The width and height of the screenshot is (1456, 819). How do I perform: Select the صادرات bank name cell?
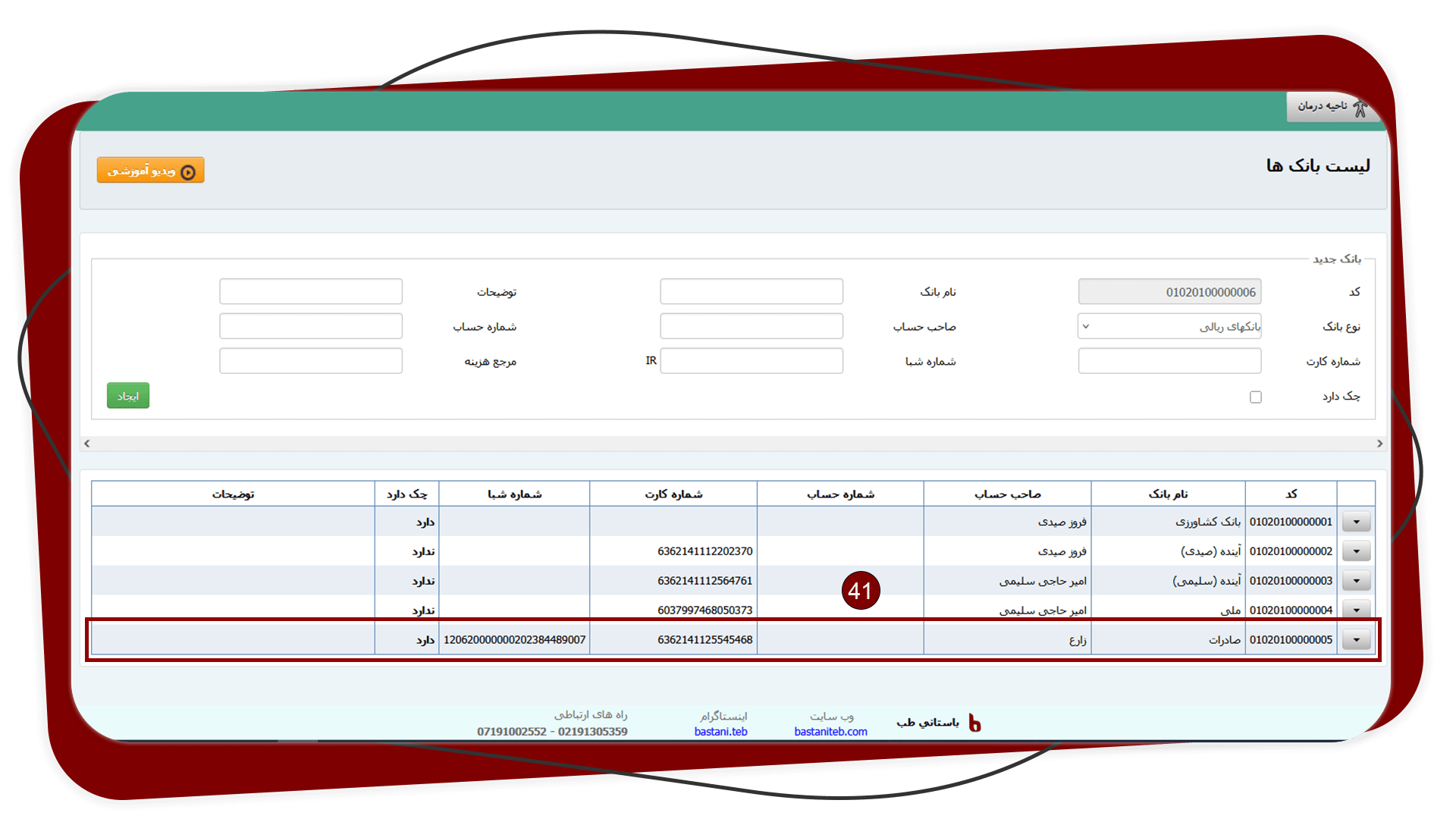click(x=1168, y=640)
